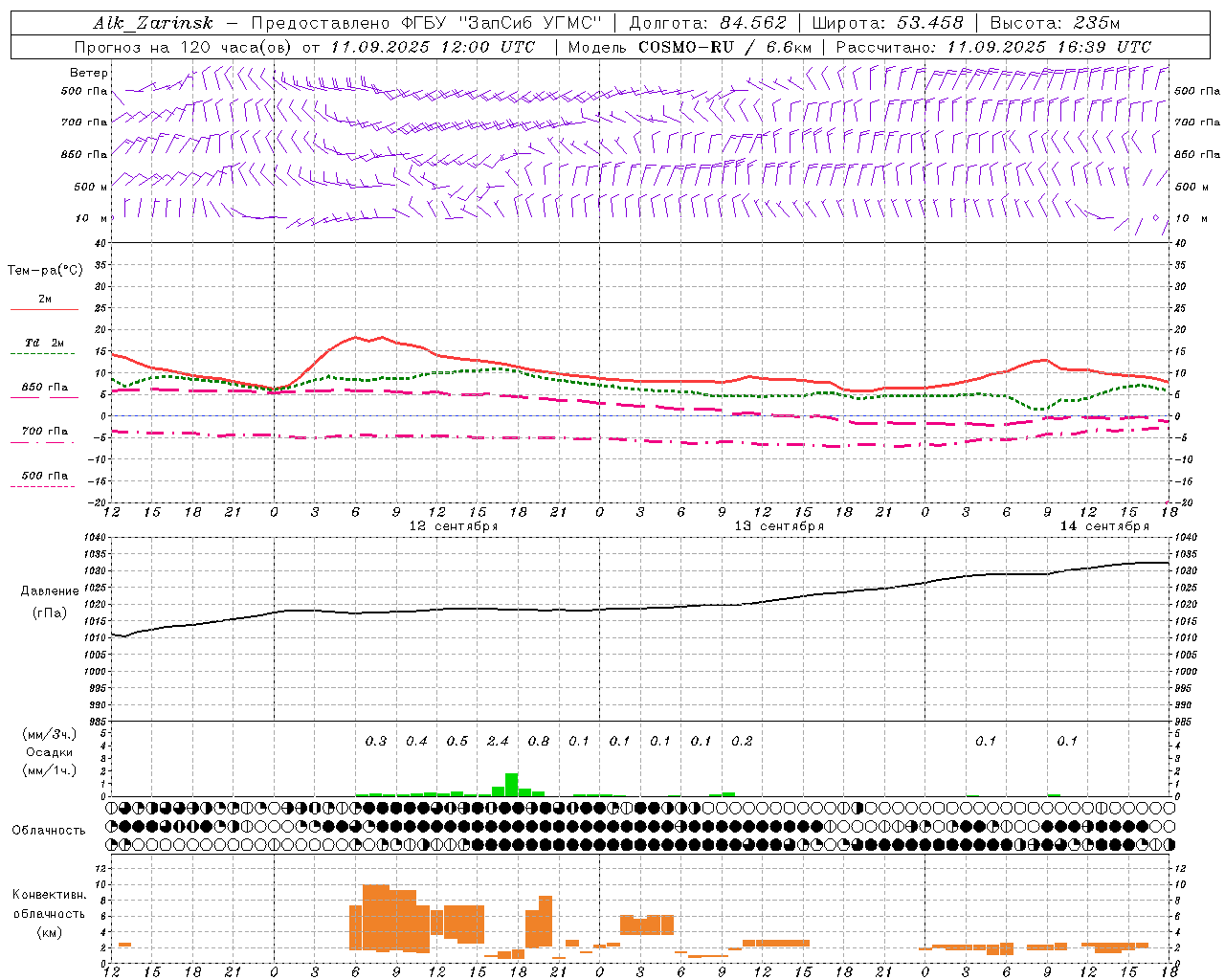Click the red line sample under 2м legend
Screen dimensions: 1225x980
[x=44, y=310]
